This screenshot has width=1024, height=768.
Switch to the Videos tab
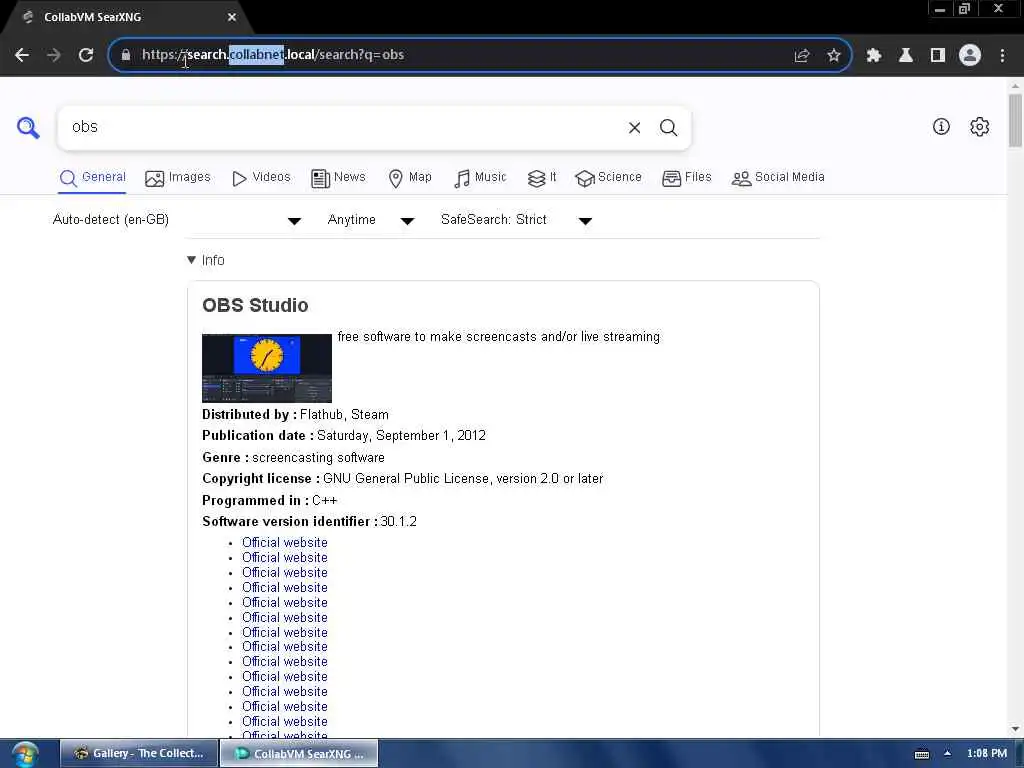tap(261, 178)
